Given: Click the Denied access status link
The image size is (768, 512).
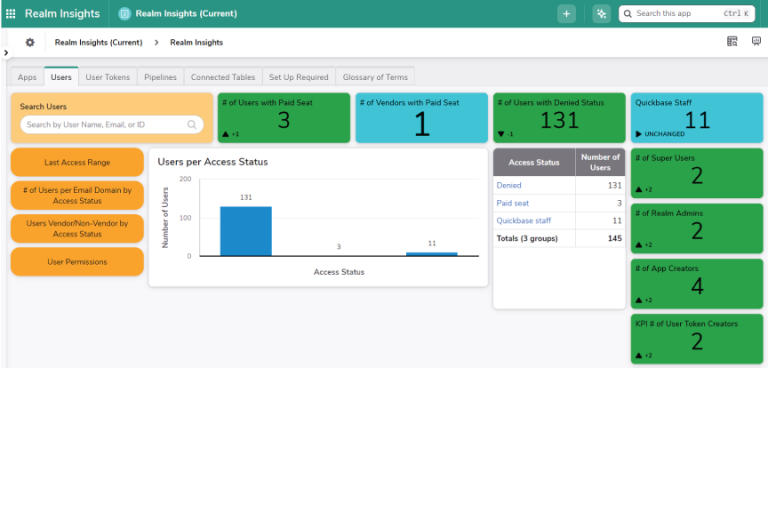Looking at the screenshot, I should coord(509,185).
